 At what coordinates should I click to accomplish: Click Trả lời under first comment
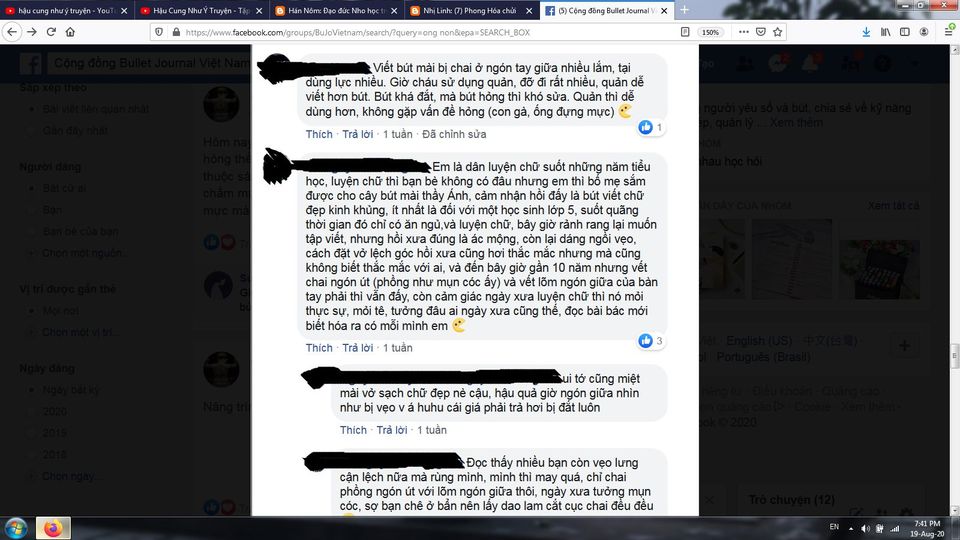[358, 134]
